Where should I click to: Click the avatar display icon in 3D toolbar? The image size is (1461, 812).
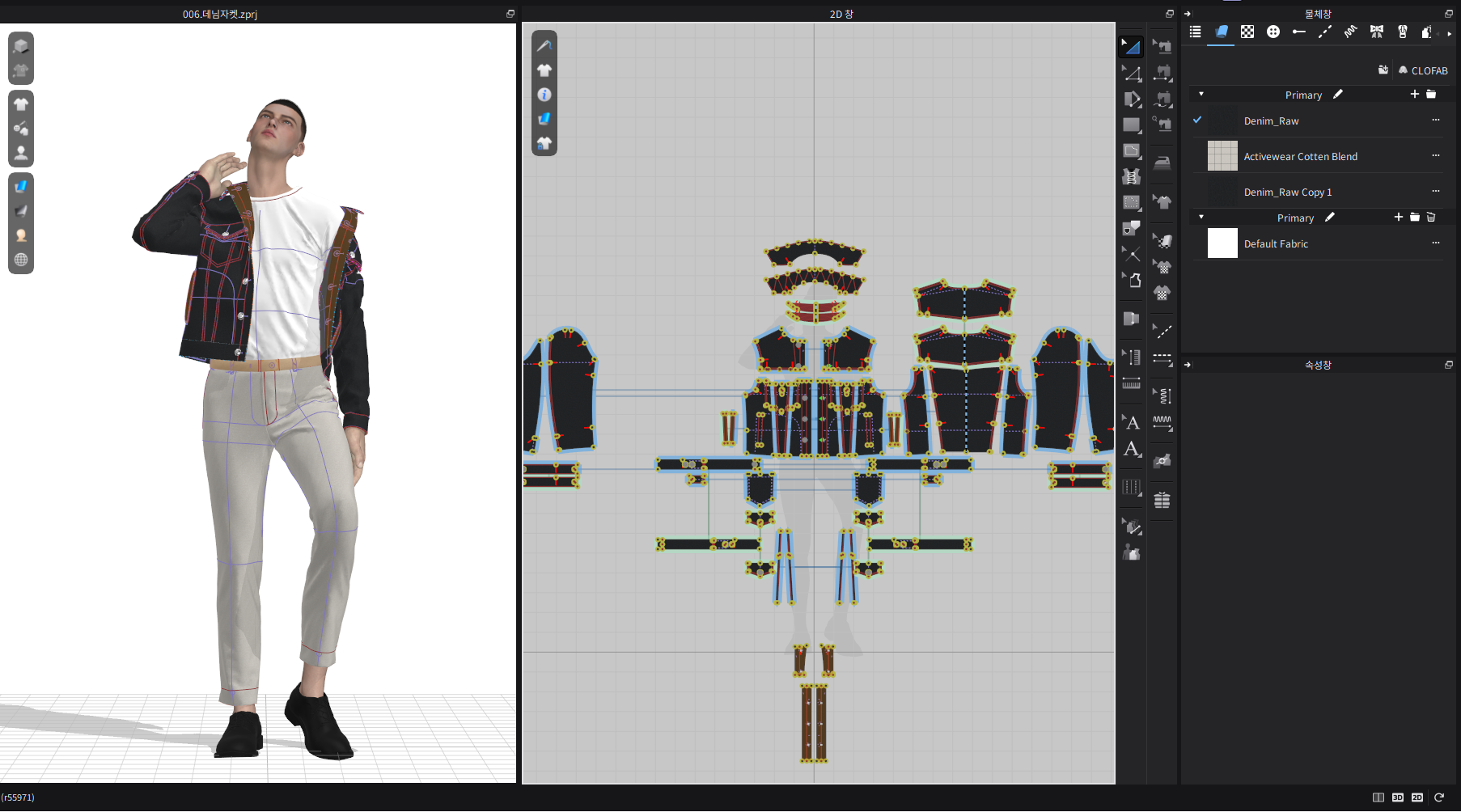(21, 153)
